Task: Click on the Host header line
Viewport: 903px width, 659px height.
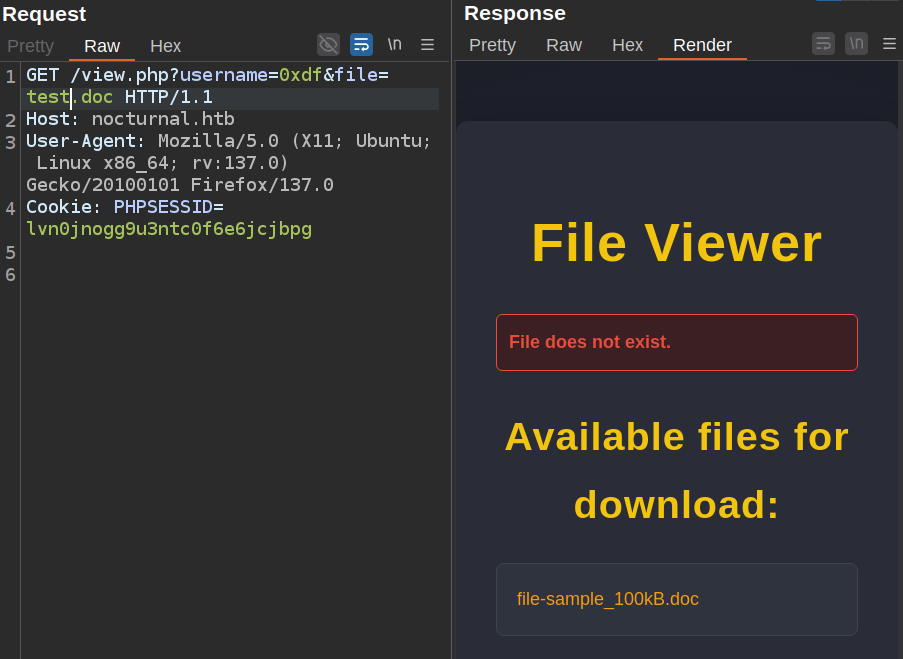Action: click(x=130, y=119)
